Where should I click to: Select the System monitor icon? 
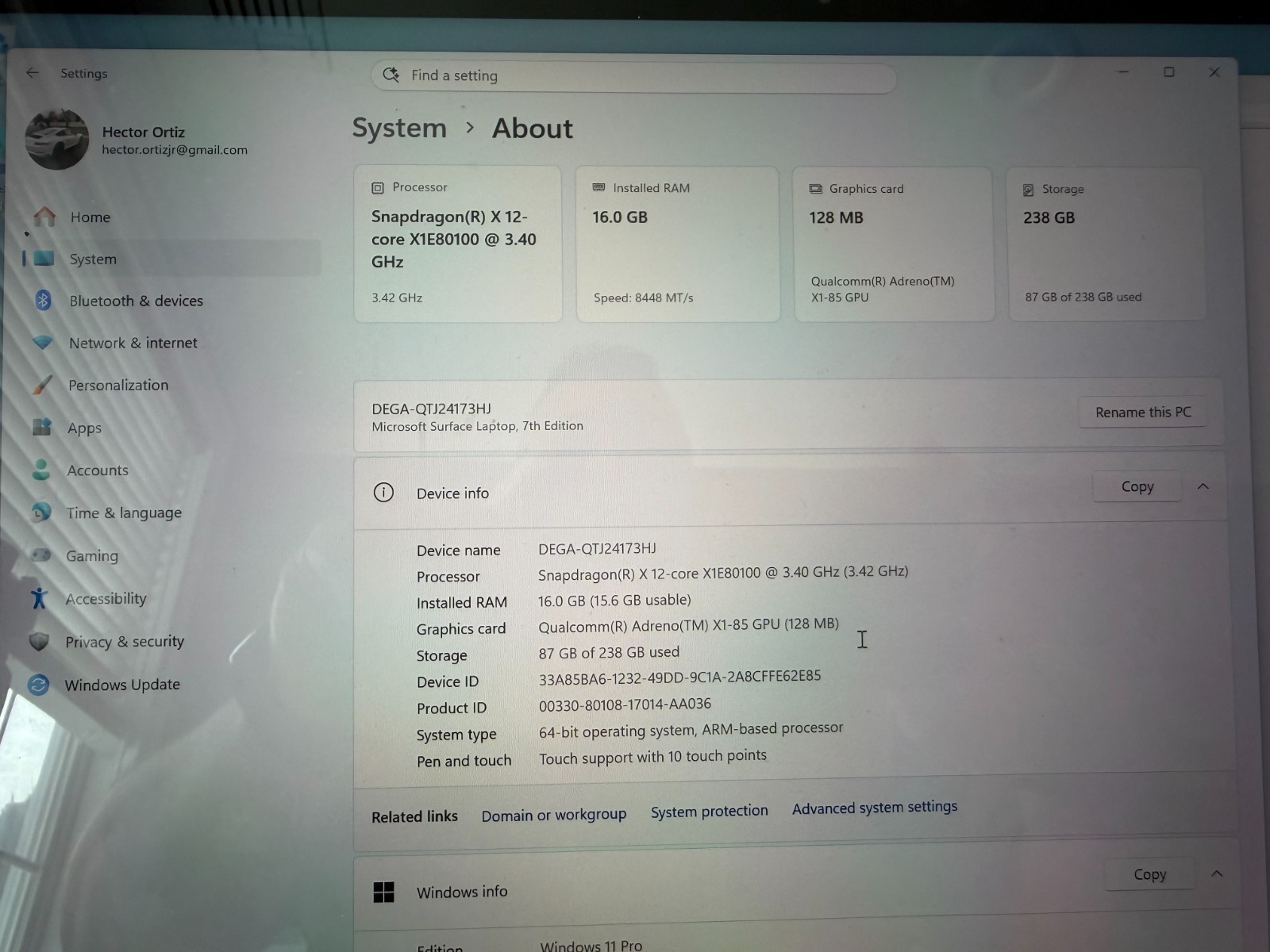(x=44, y=259)
